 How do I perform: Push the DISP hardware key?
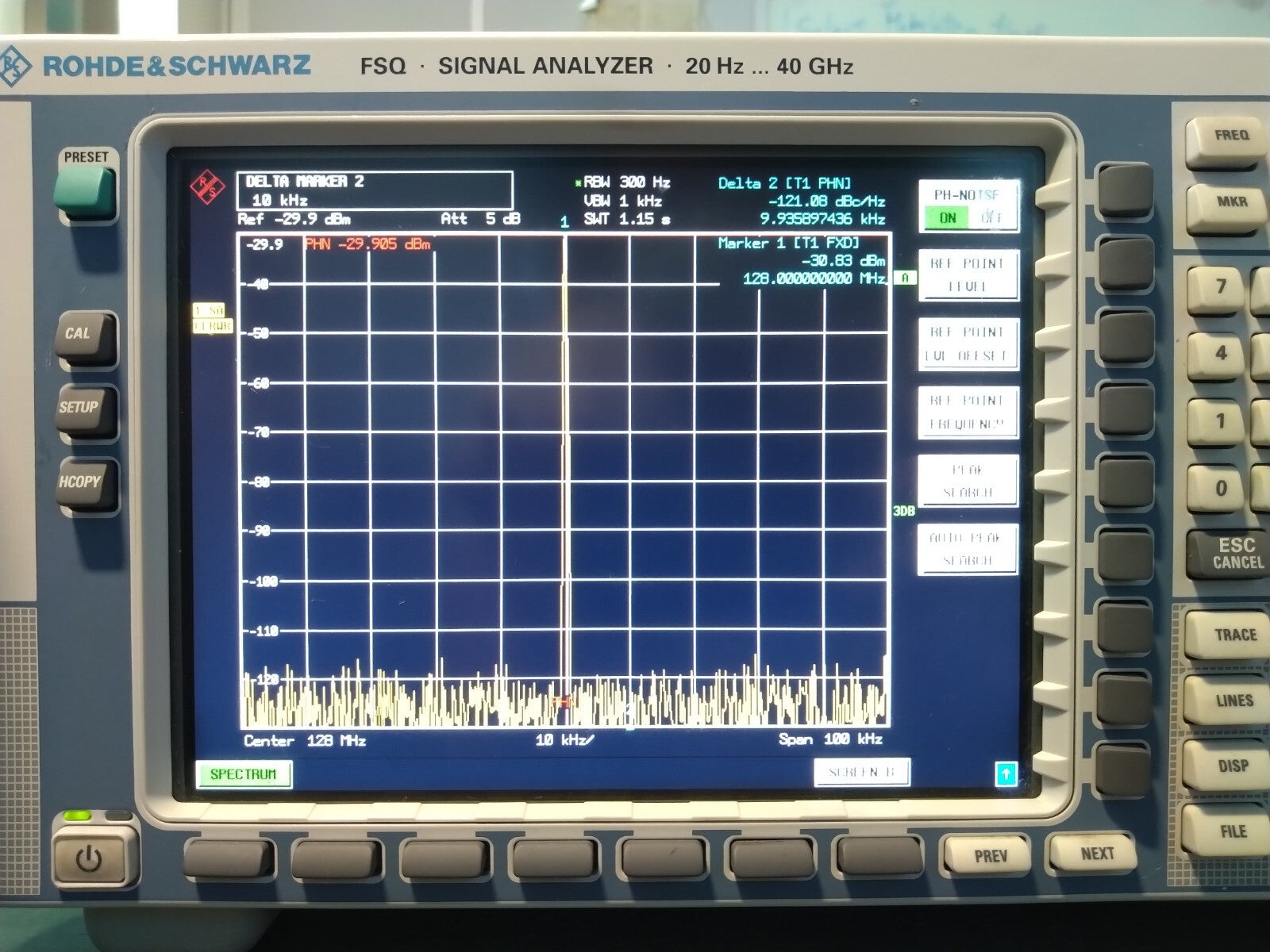pyautogui.click(x=1226, y=768)
